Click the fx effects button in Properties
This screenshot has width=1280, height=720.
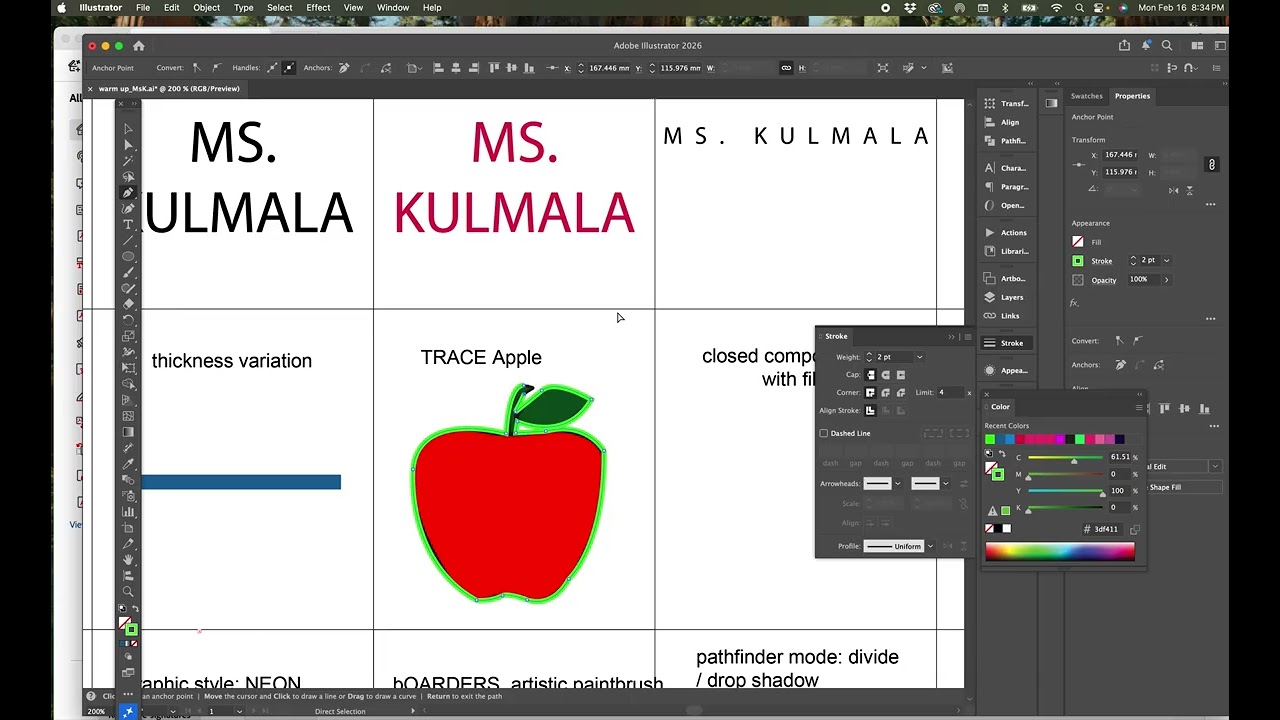click(1075, 302)
